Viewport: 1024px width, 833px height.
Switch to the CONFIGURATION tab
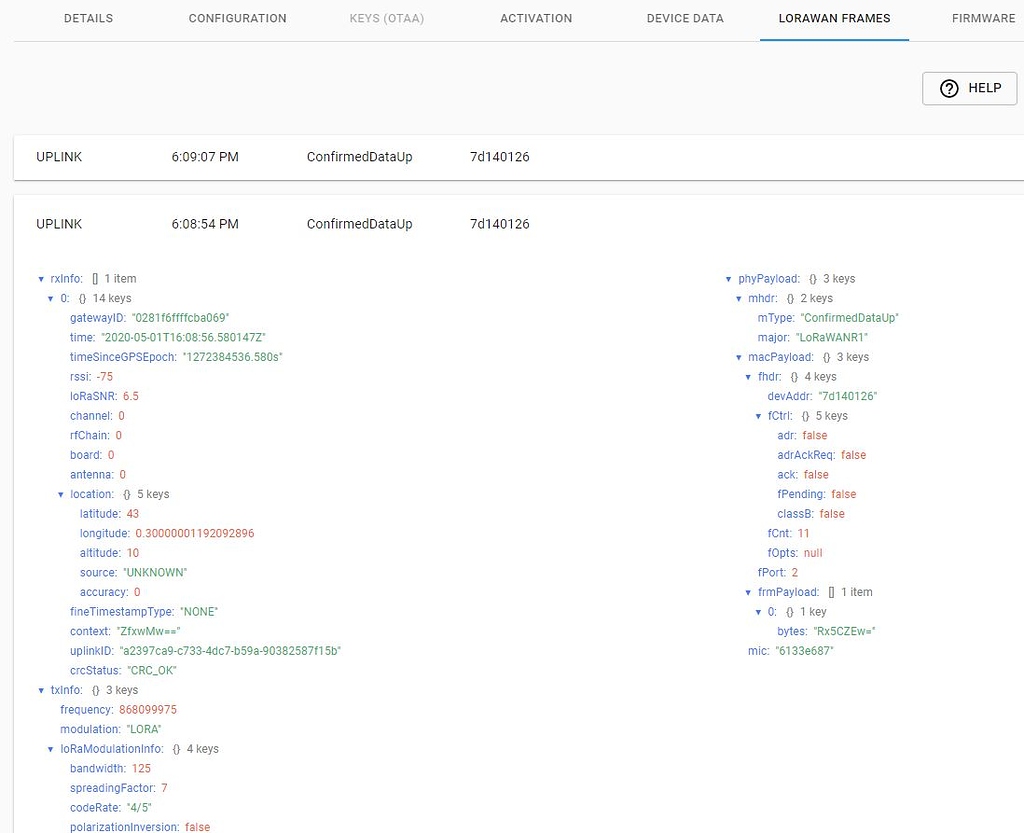point(237,18)
